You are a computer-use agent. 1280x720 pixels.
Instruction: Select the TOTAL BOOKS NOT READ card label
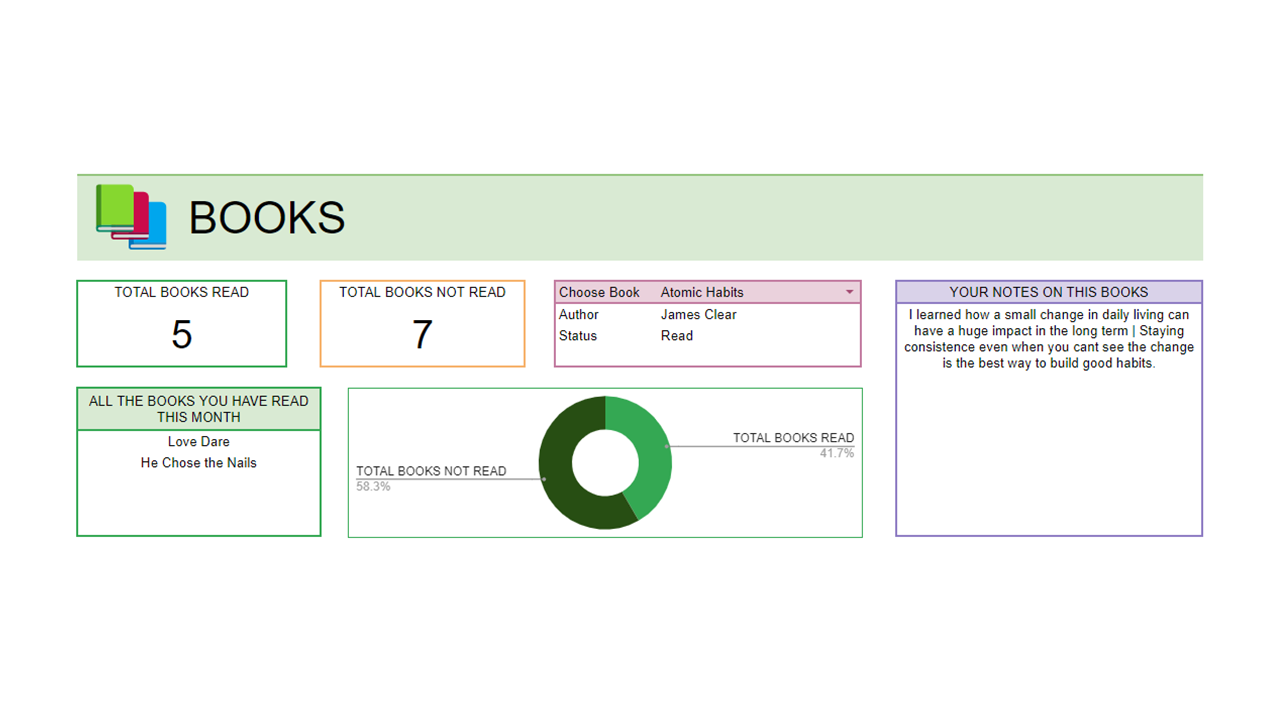[x=422, y=292]
